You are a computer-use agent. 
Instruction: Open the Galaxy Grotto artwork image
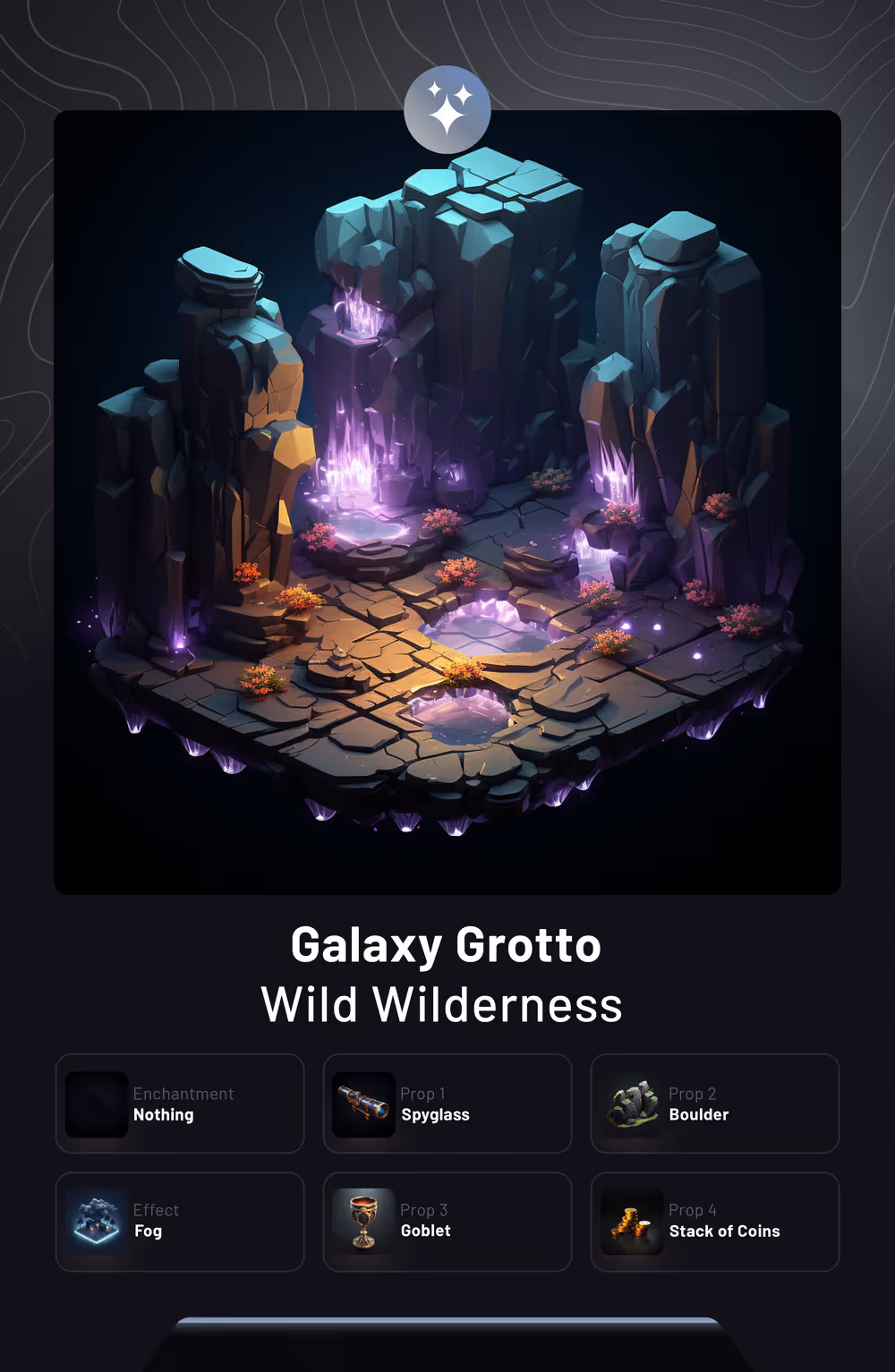(x=447, y=502)
